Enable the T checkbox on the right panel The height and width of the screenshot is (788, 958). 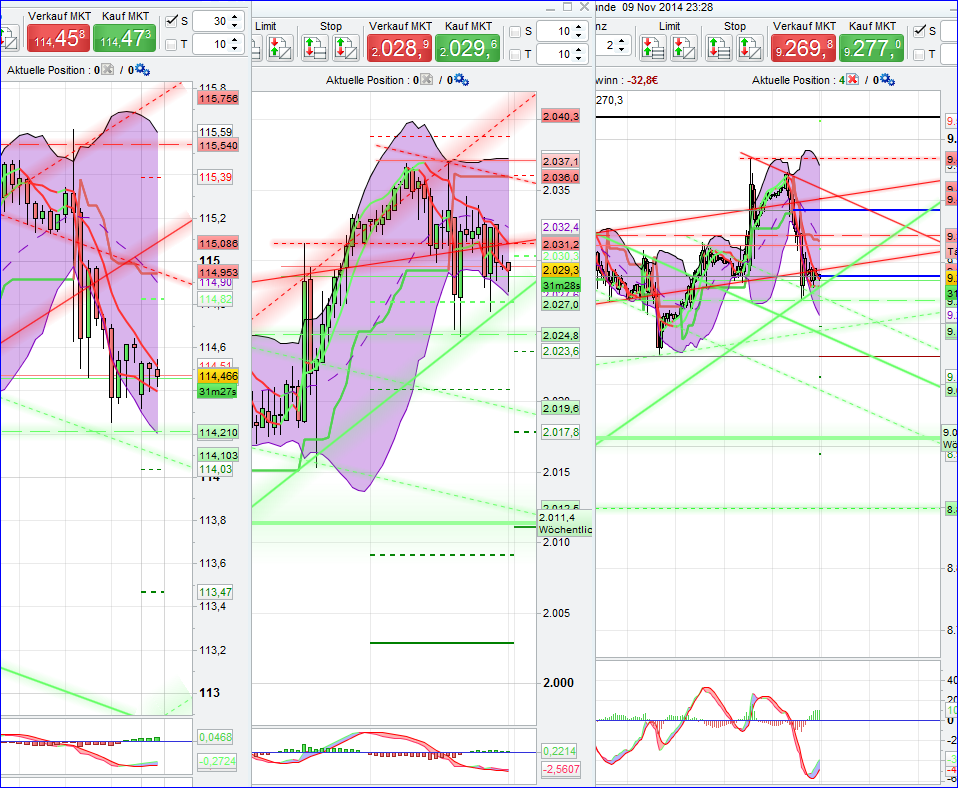919,55
